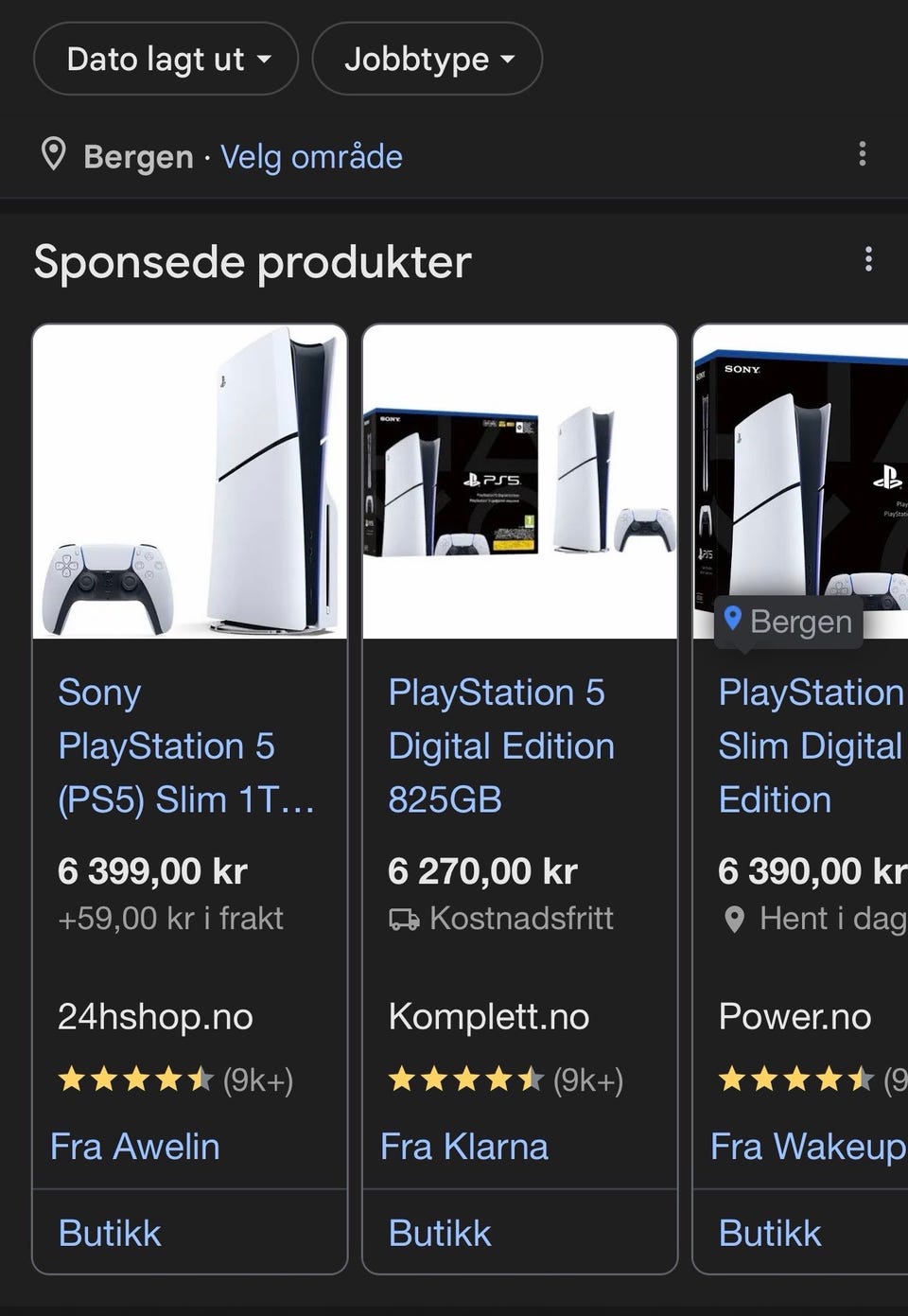Screen dimensions: 908x1316
Task: Click the Fra Awelin link
Action: (135, 1146)
